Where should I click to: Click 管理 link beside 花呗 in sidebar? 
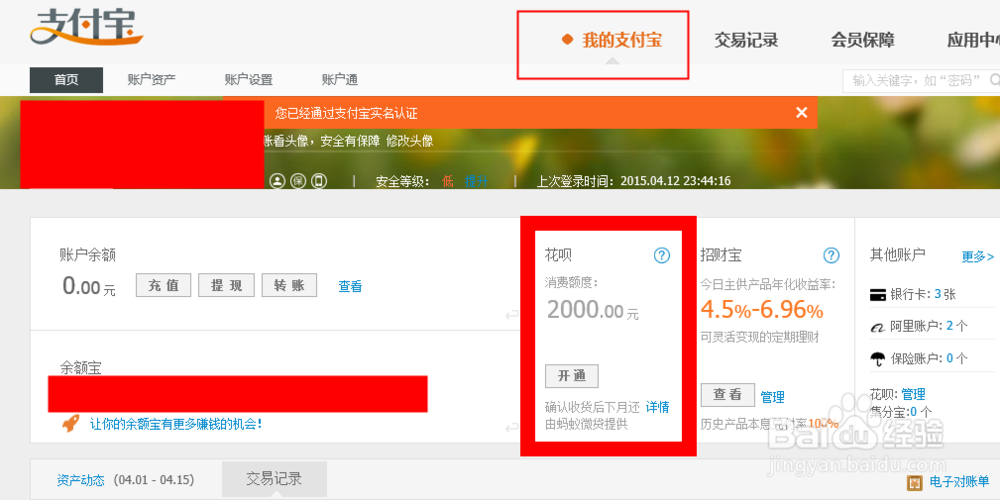[x=913, y=394]
